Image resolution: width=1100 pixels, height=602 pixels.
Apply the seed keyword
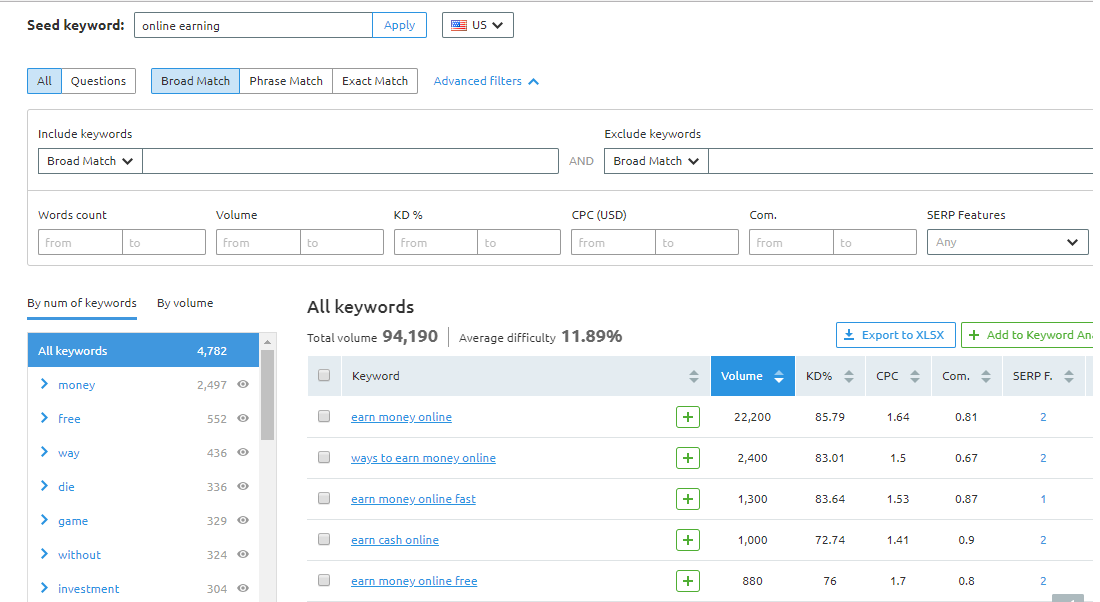point(399,25)
